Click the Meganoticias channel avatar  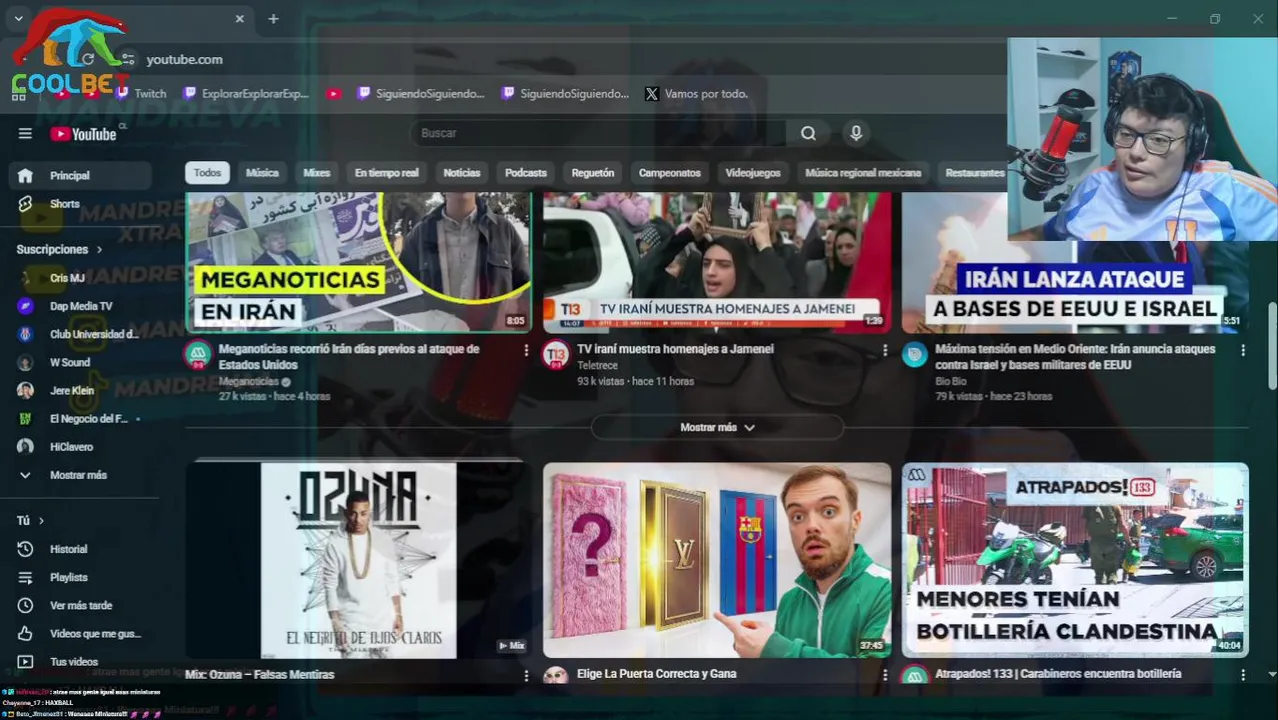(x=198, y=355)
